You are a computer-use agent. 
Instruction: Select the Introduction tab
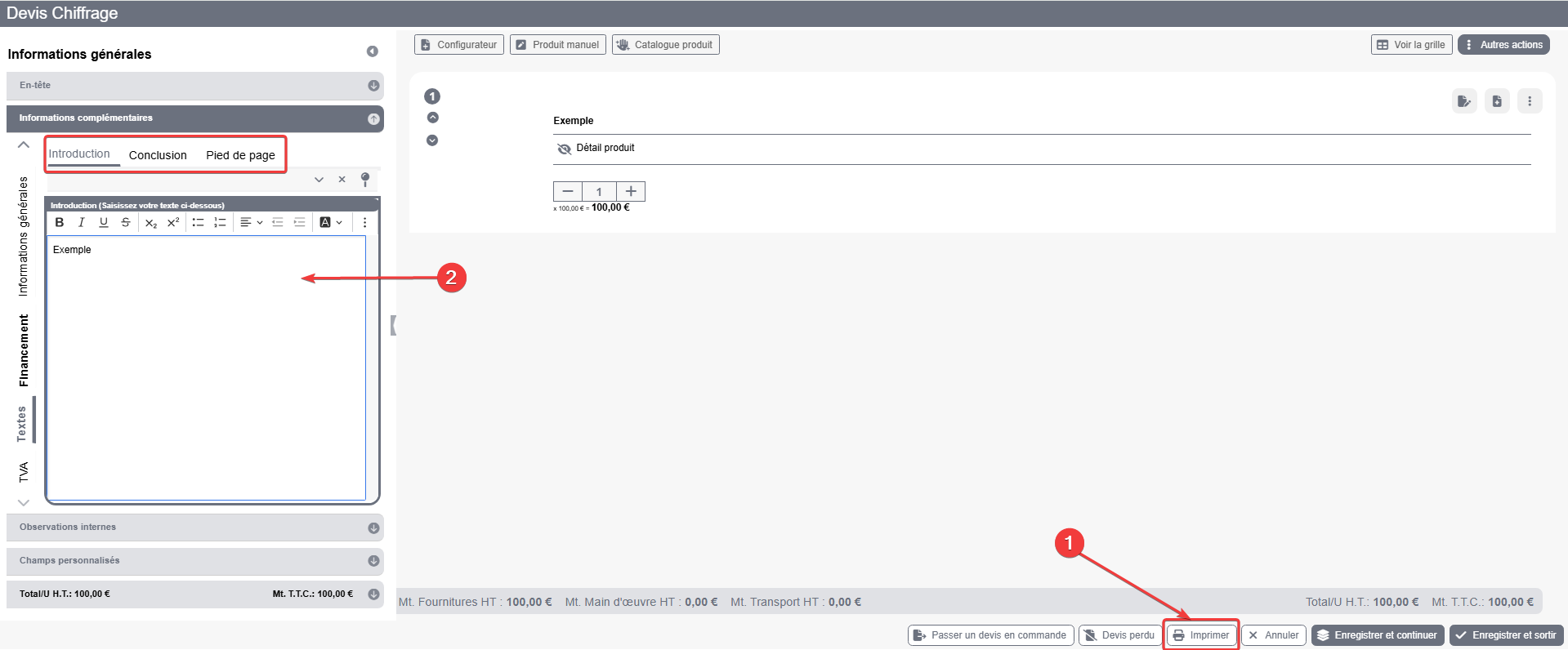point(79,154)
